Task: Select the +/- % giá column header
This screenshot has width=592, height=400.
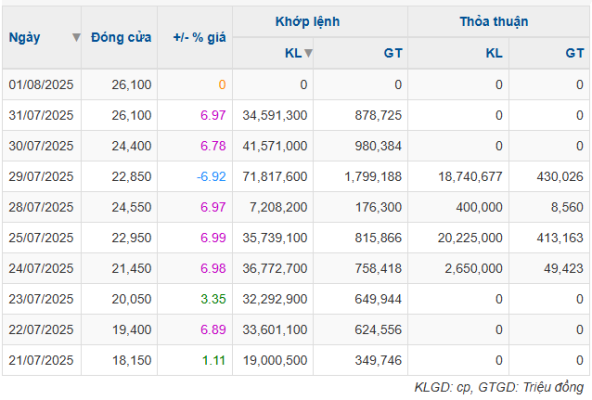Action: (199, 37)
